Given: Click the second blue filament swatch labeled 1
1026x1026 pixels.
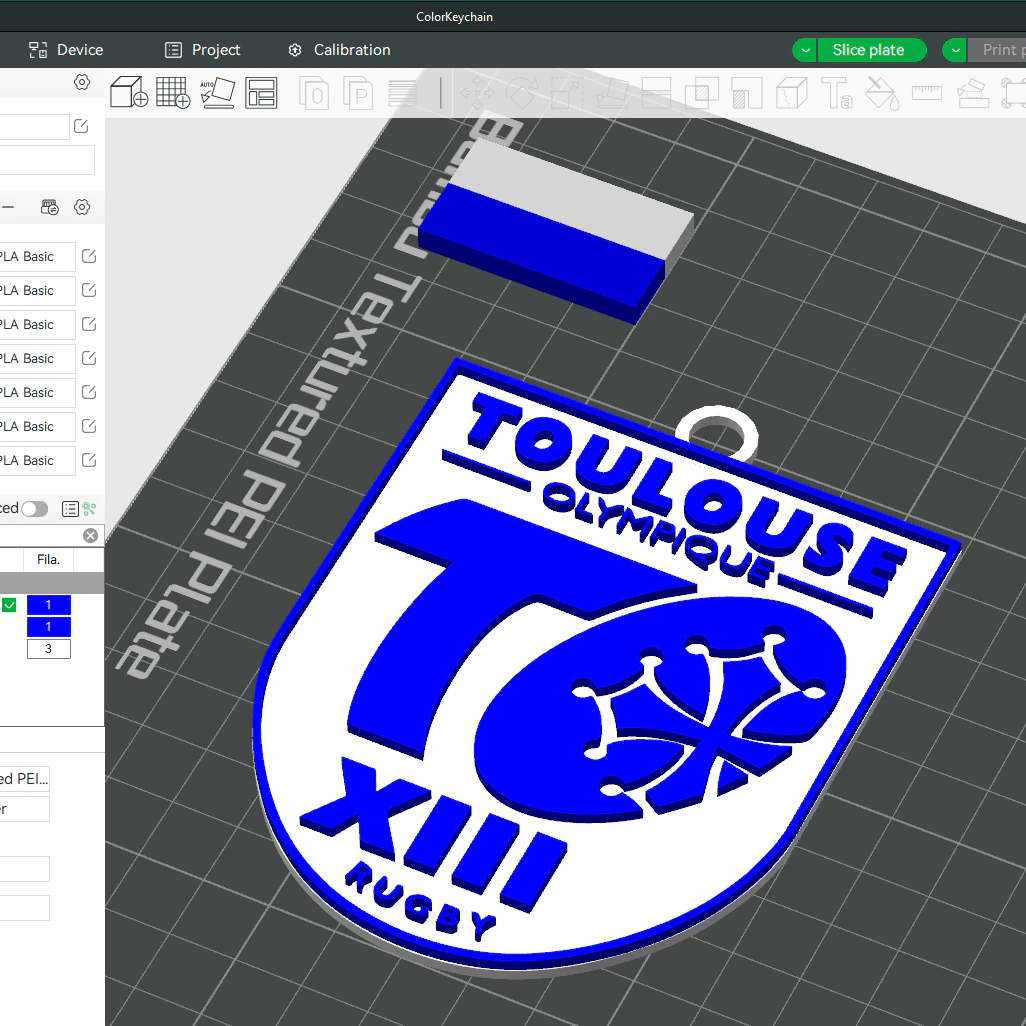Looking at the screenshot, I should click(x=48, y=627).
